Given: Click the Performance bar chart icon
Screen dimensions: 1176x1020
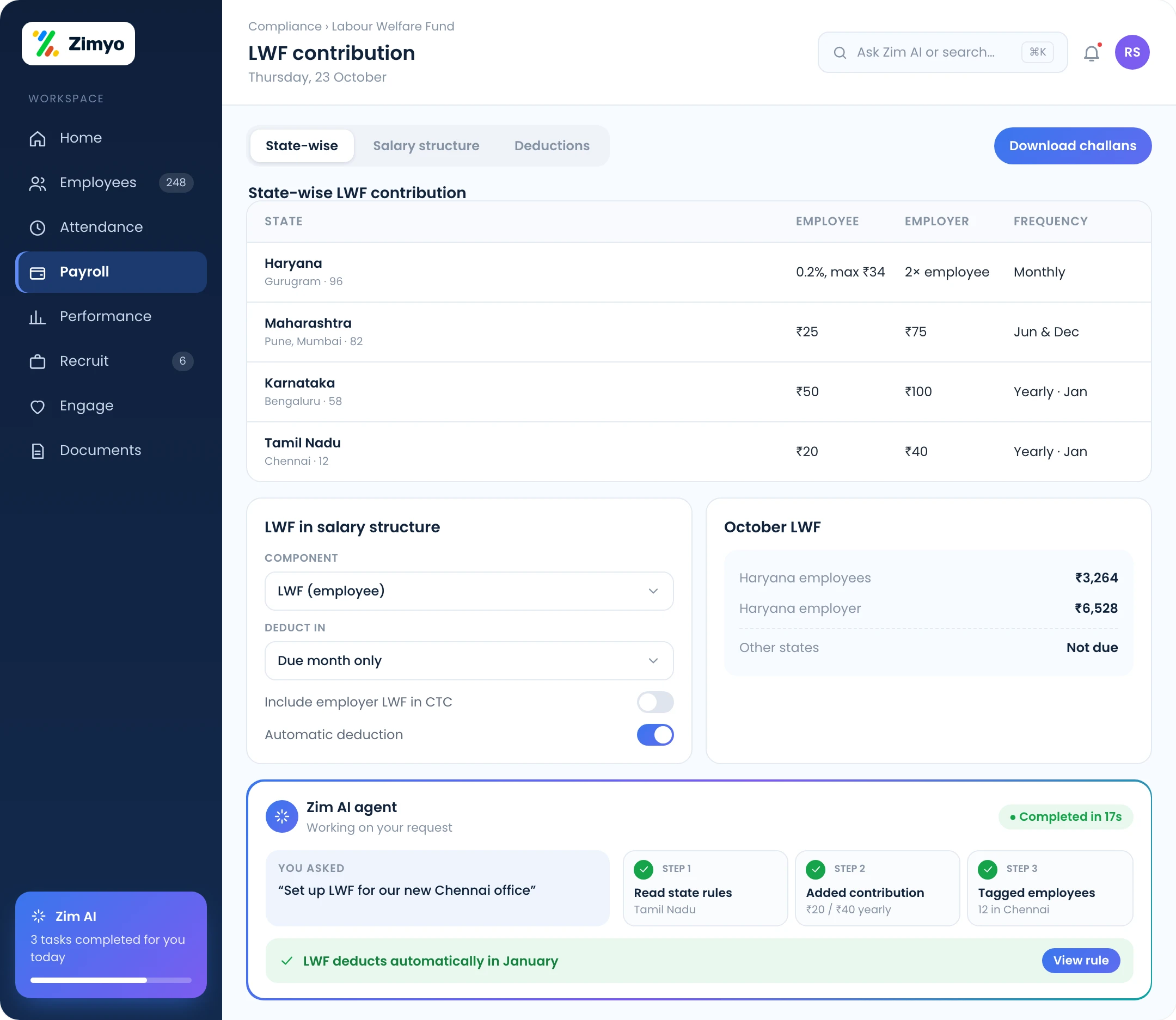Looking at the screenshot, I should (x=38, y=317).
